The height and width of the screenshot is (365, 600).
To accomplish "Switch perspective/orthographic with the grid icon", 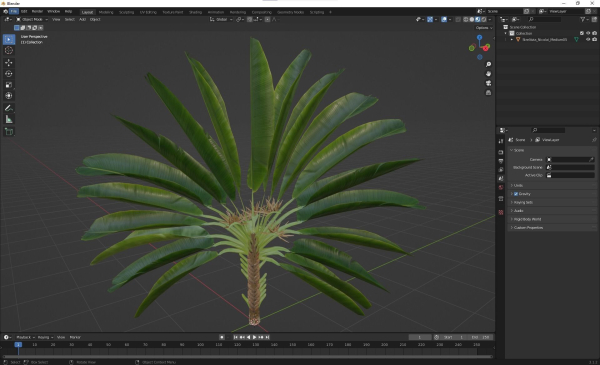I will click(x=488, y=93).
